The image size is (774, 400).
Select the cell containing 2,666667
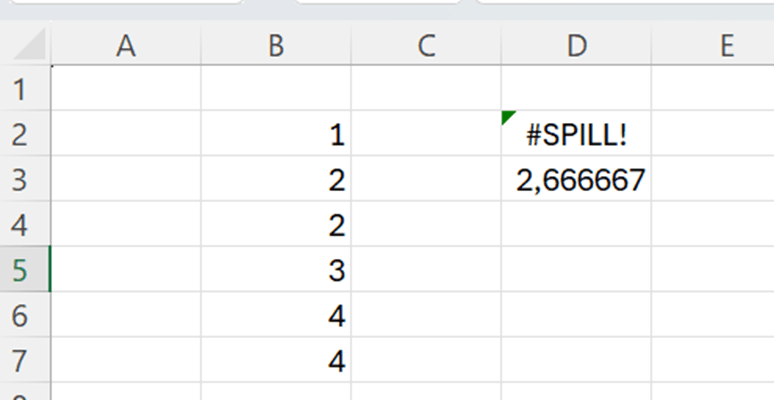(576, 181)
